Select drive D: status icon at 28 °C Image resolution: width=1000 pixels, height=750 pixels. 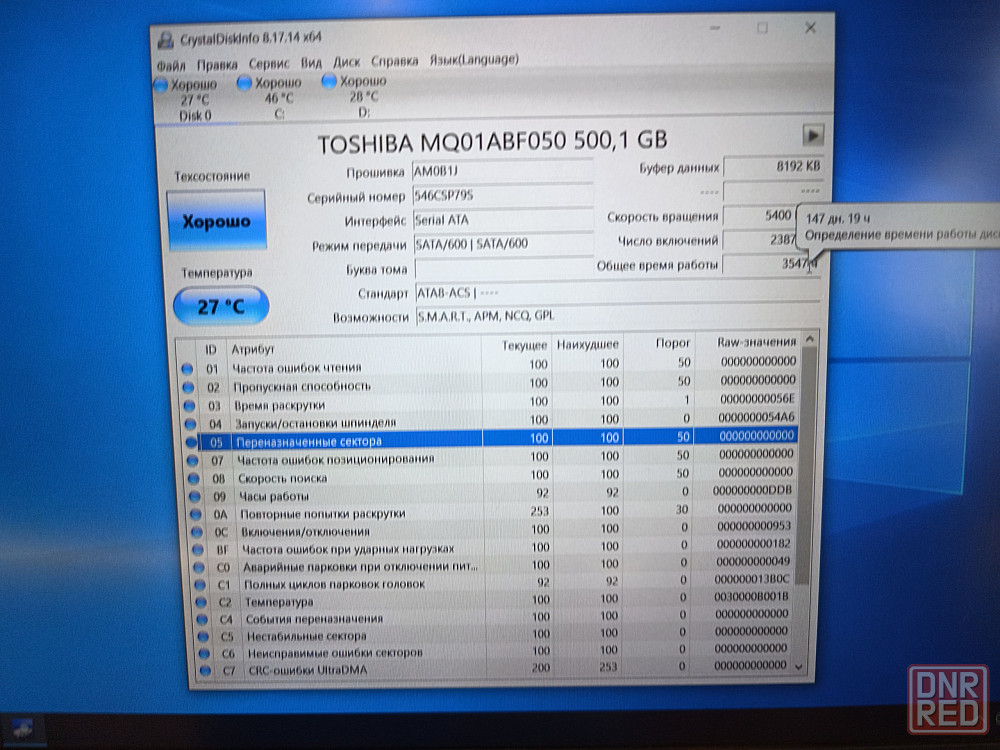(329, 82)
